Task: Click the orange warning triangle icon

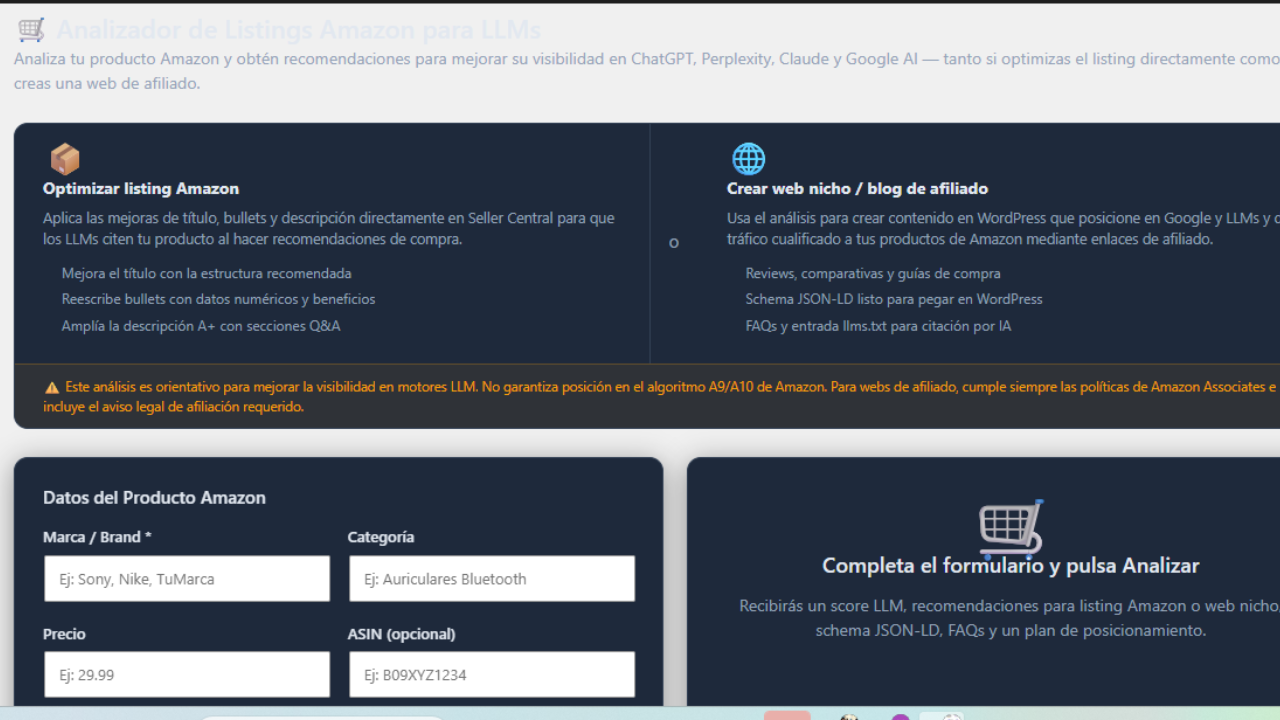Action: (52, 387)
